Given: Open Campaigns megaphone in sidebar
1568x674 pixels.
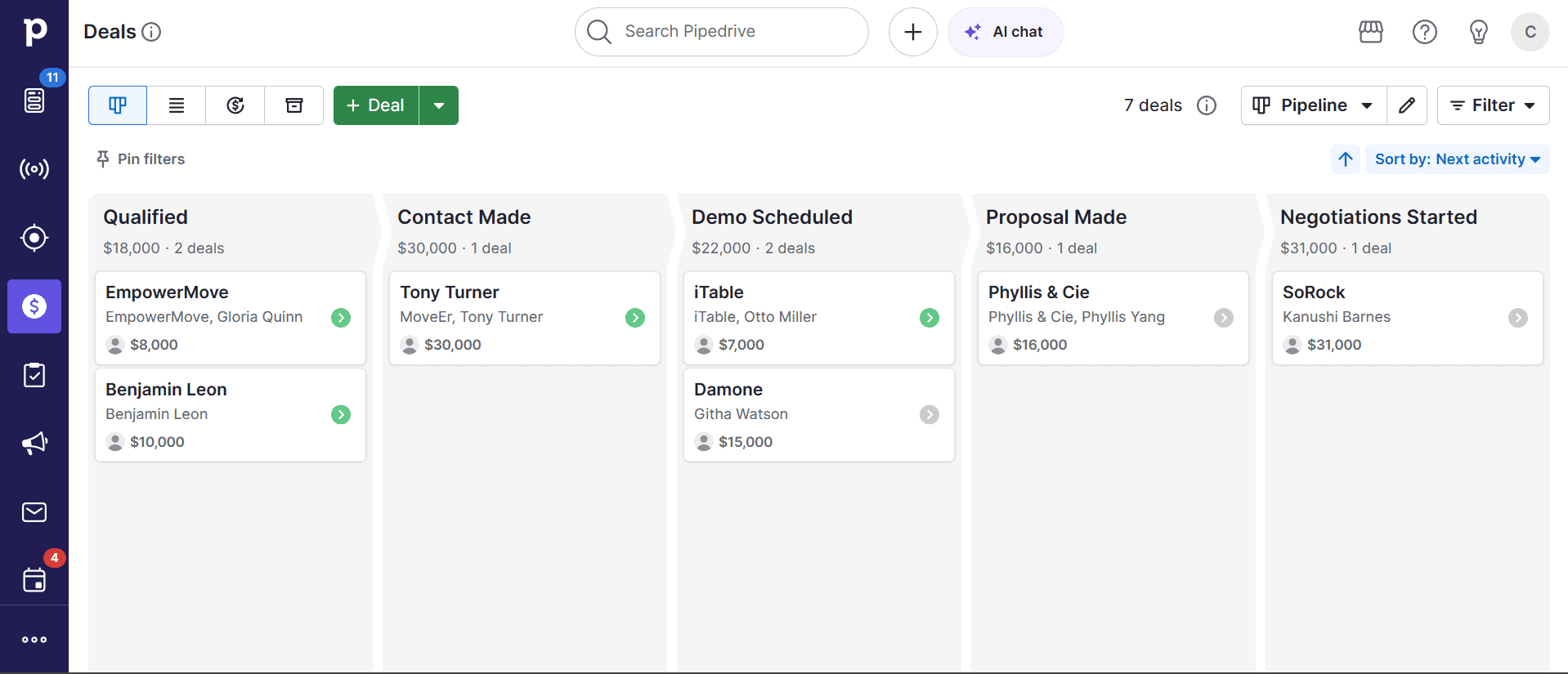Looking at the screenshot, I should coord(34,444).
